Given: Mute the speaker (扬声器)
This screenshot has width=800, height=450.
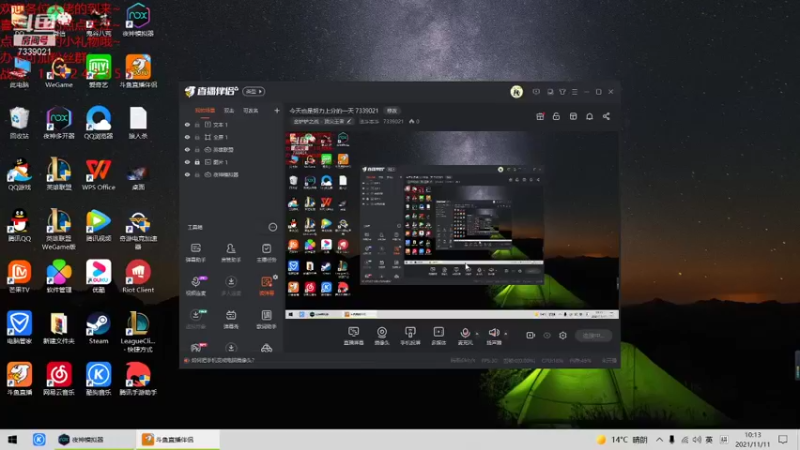Looking at the screenshot, I should pos(493,336).
